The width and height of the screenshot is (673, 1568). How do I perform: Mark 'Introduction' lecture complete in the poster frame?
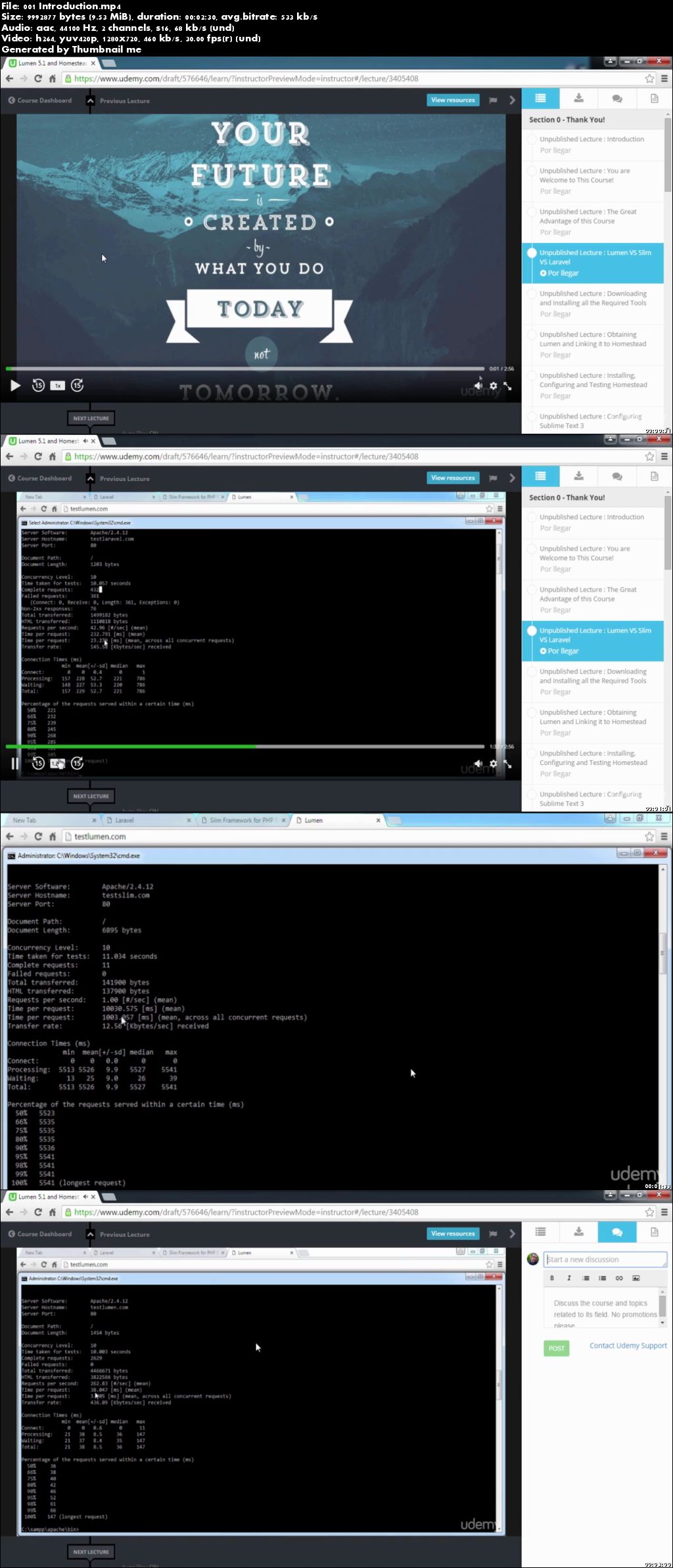(x=532, y=139)
